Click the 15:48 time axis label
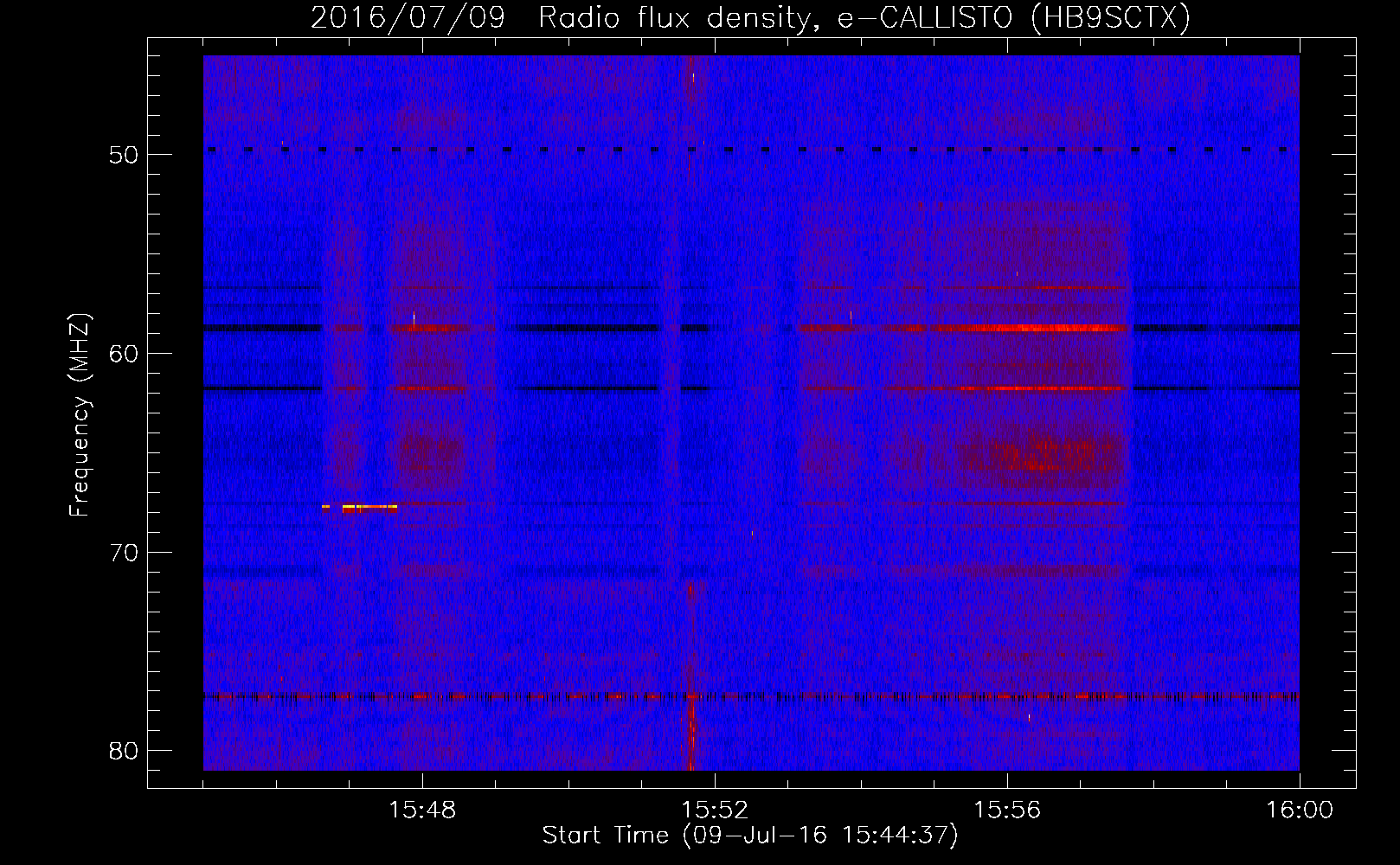This screenshot has width=1400, height=865. coord(422,811)
